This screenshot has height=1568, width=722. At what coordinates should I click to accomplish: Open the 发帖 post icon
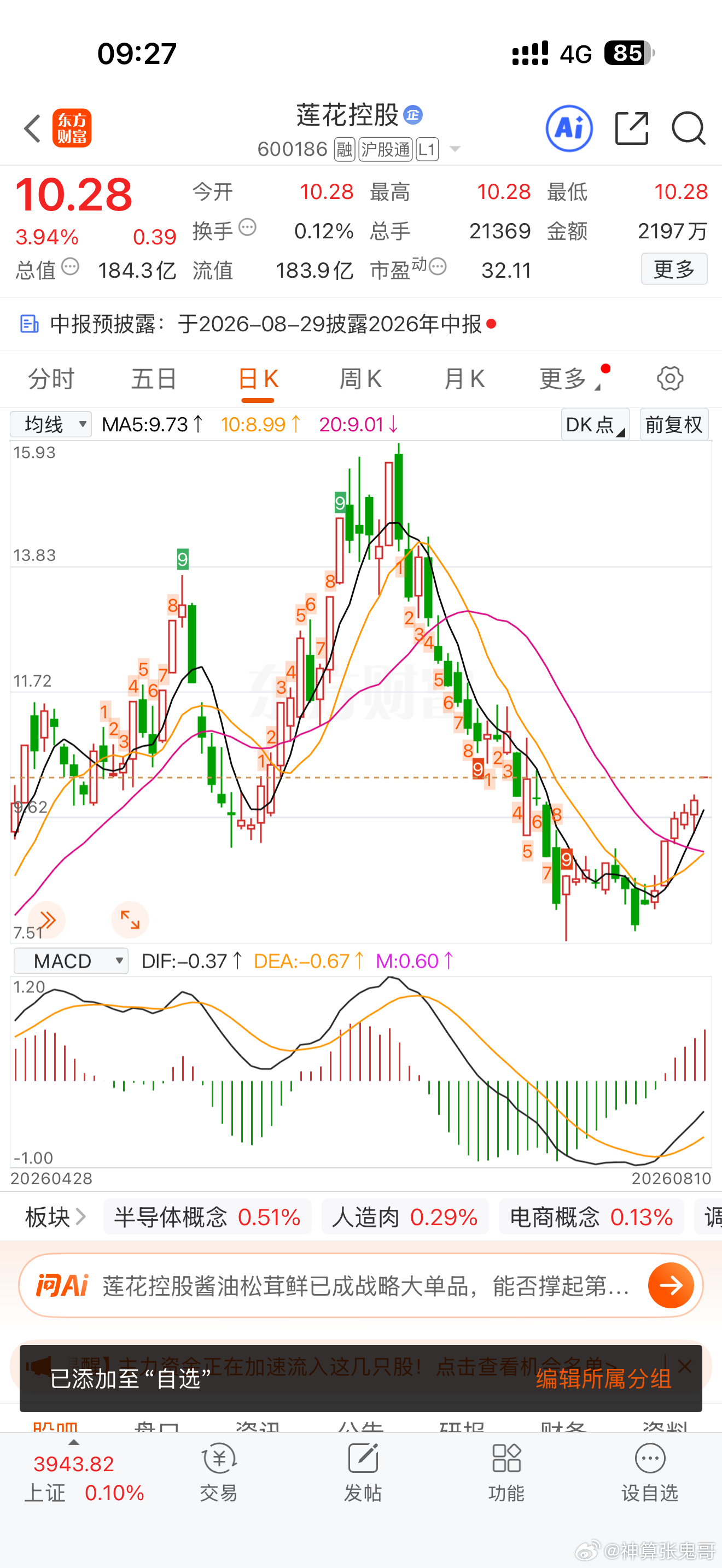click(363, 1472)
